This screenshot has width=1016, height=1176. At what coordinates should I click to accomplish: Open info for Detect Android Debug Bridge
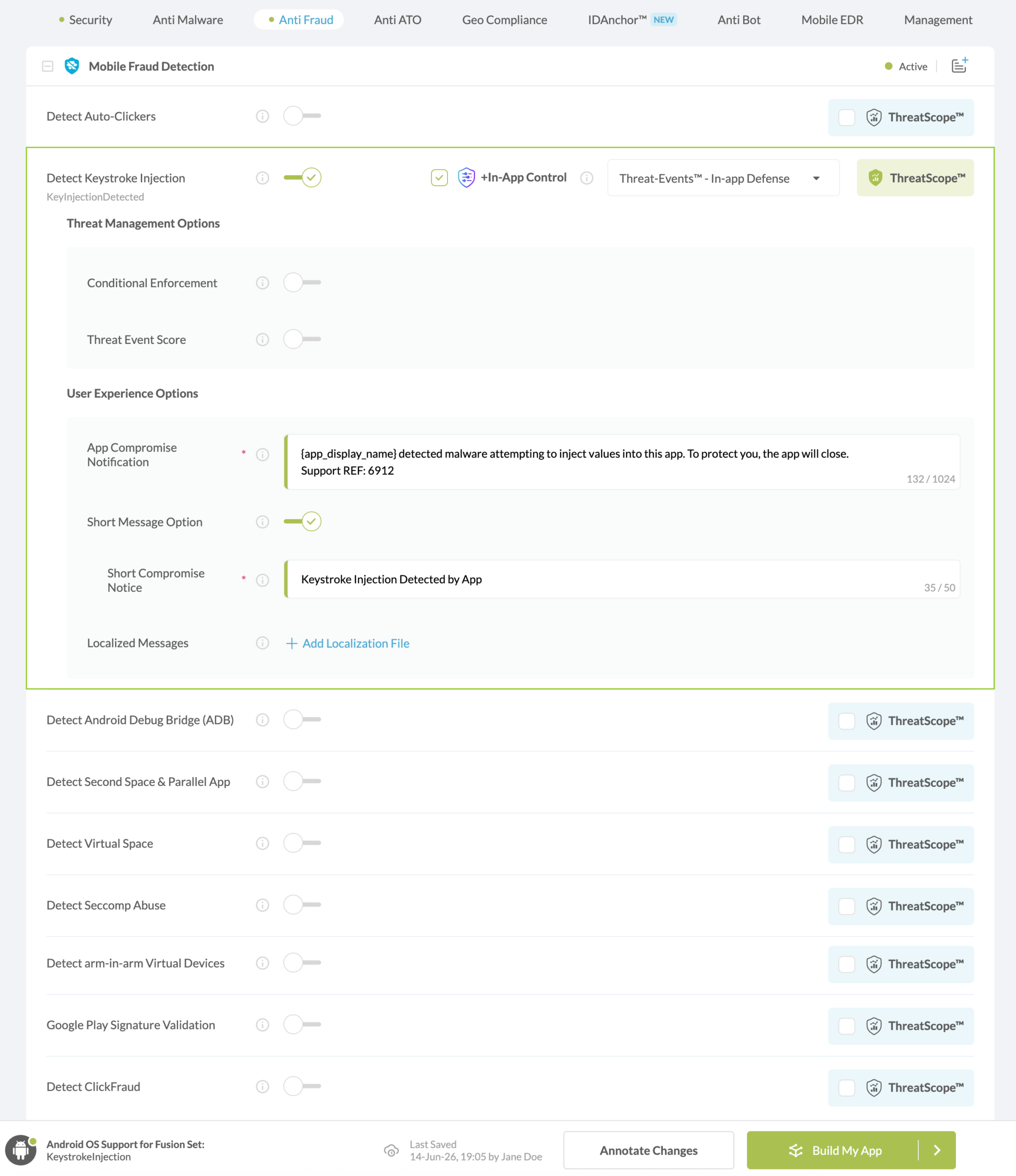262,719
